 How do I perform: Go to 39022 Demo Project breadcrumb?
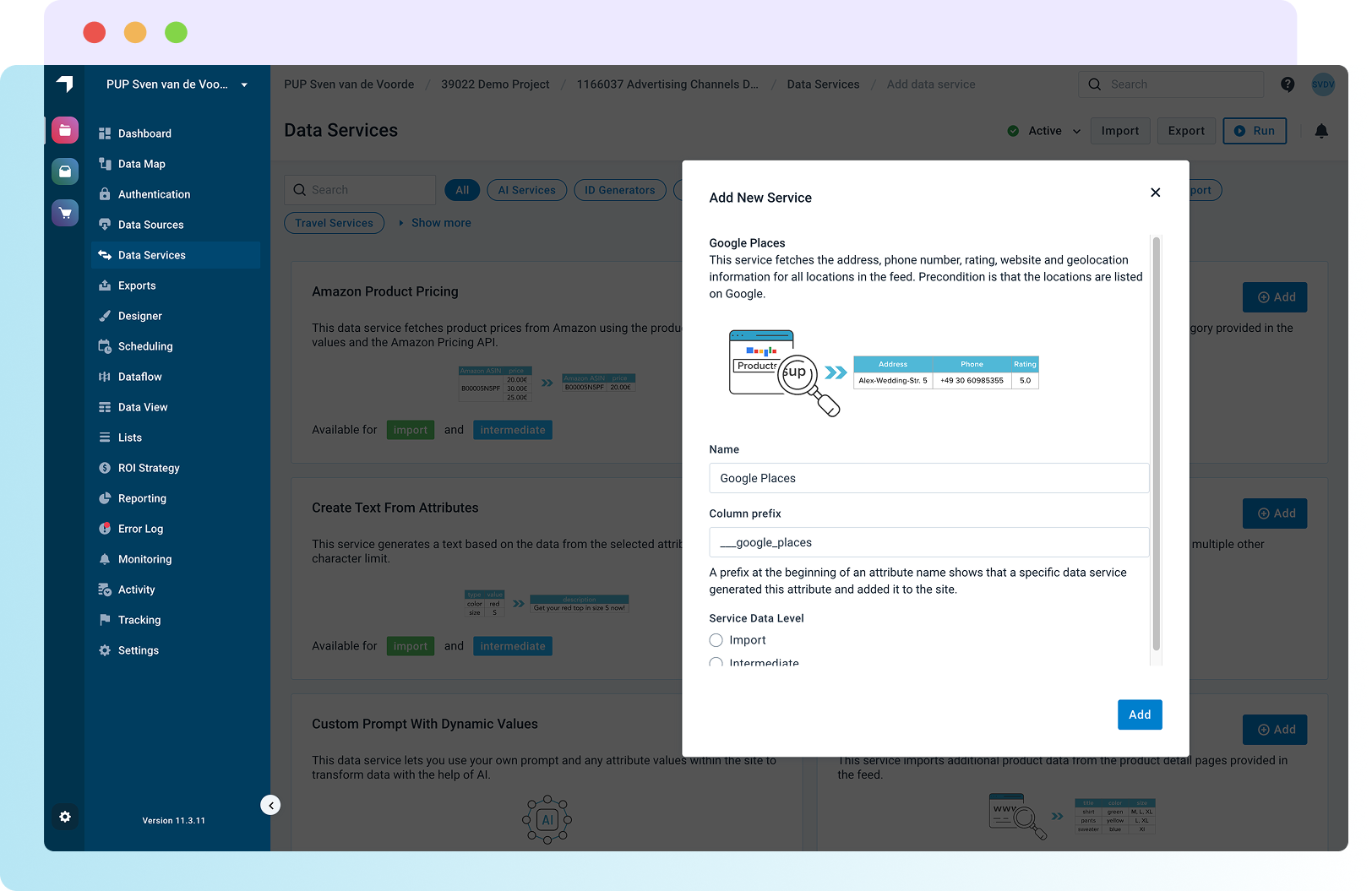(x=495, y=84)
